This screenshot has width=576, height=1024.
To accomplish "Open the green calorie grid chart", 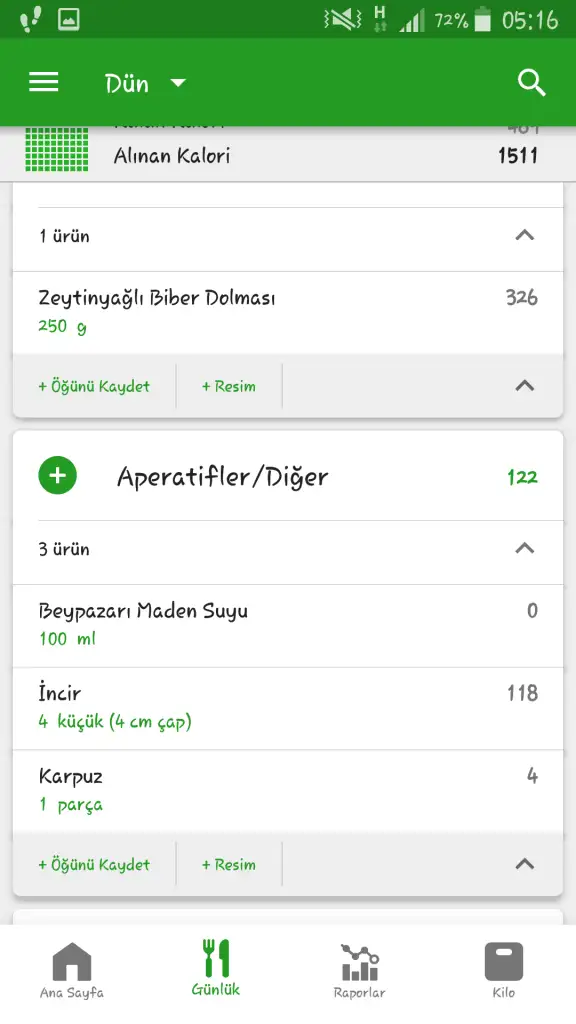I will tap(57, 150).
